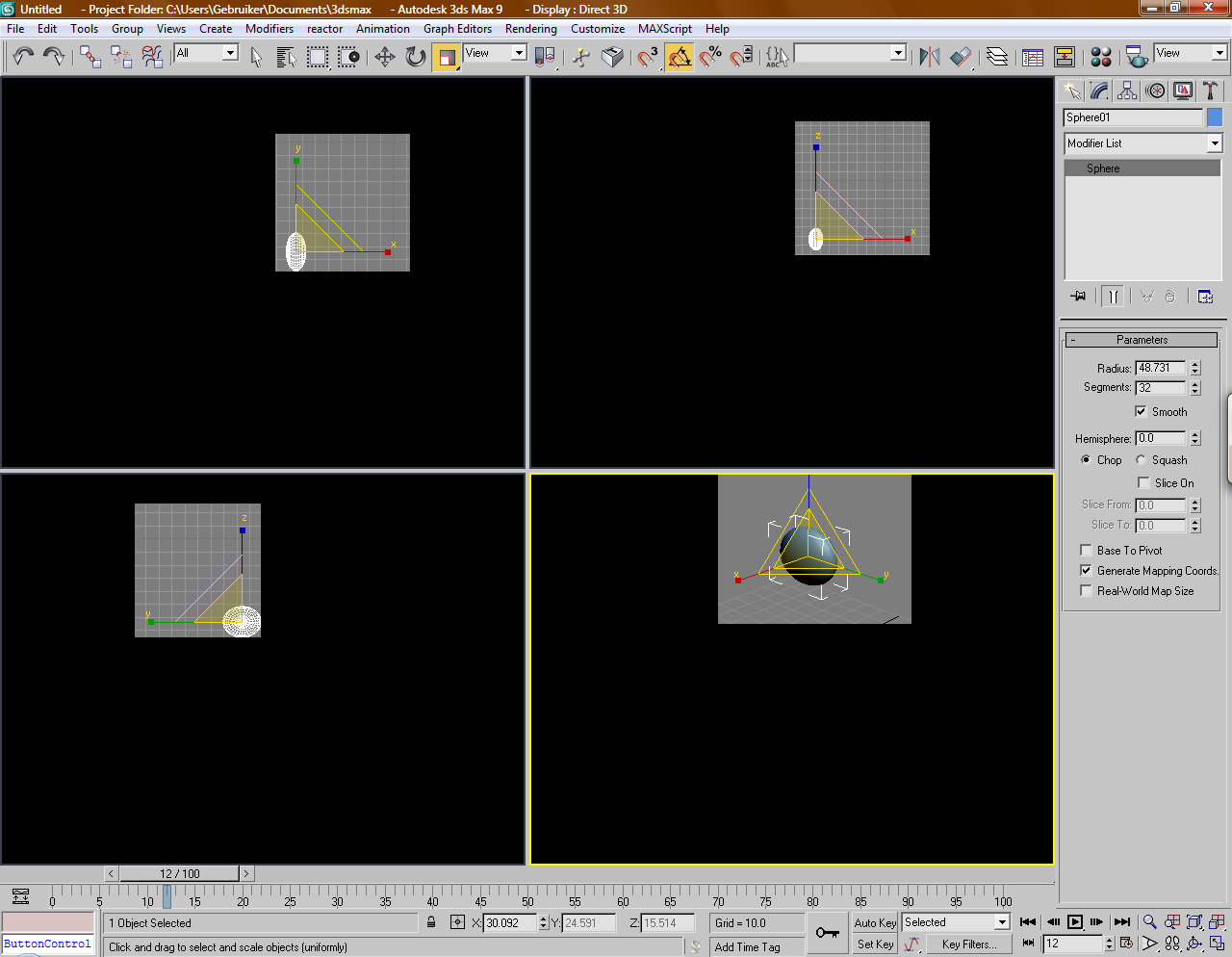Enable the Slice On checkbox
The width and height of the screenshot is (1232, 957).
(x=1143, y=483)
